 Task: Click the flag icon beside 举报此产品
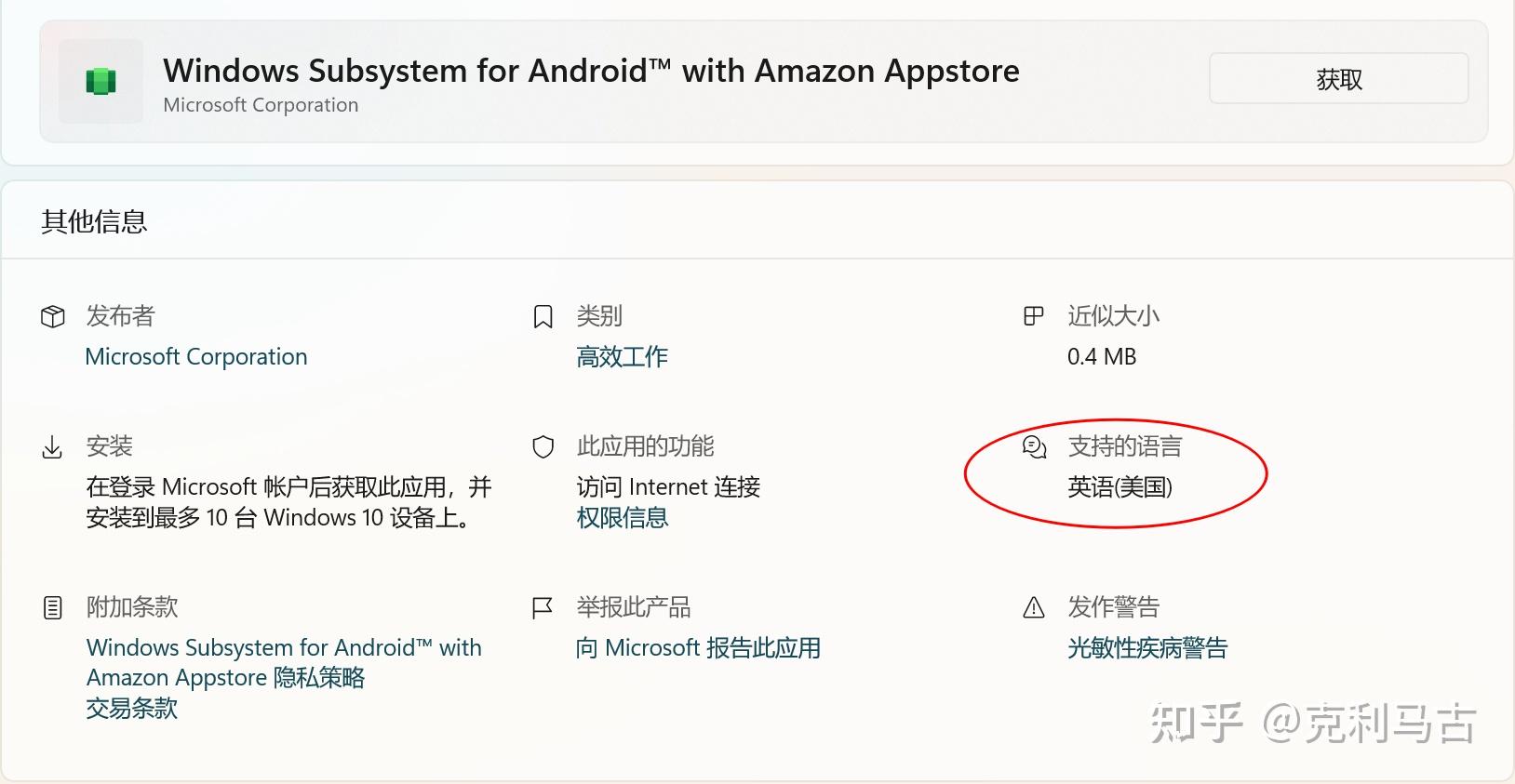[542, 608]
